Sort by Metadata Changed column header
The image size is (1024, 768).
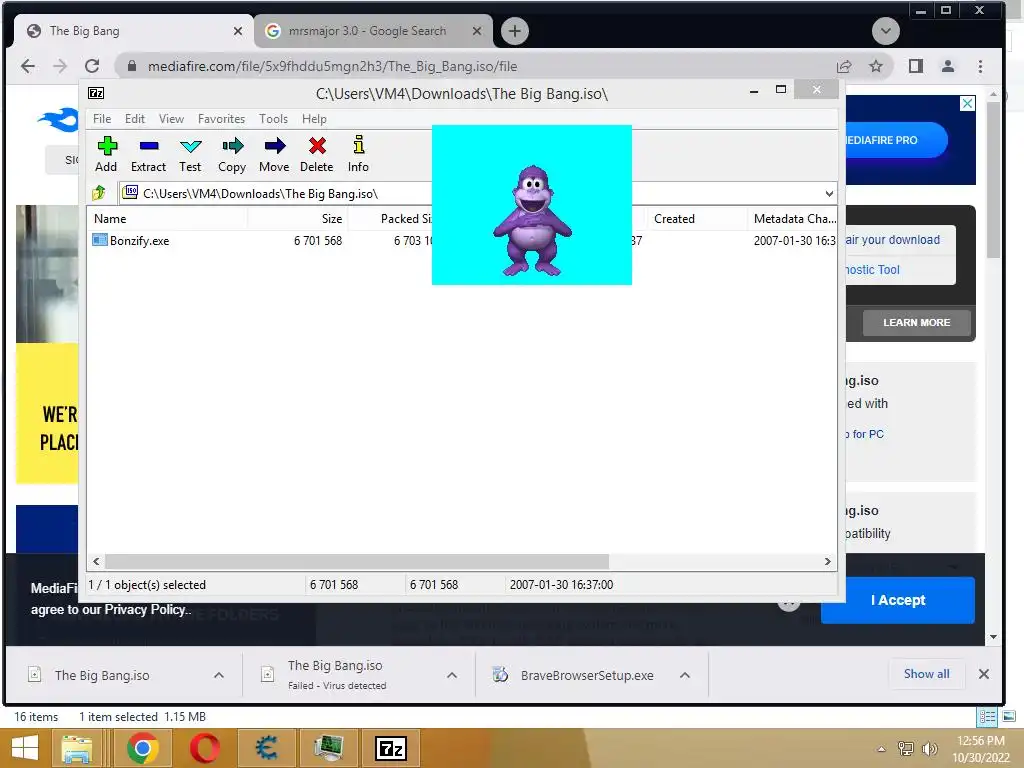[x=792, y=219]
